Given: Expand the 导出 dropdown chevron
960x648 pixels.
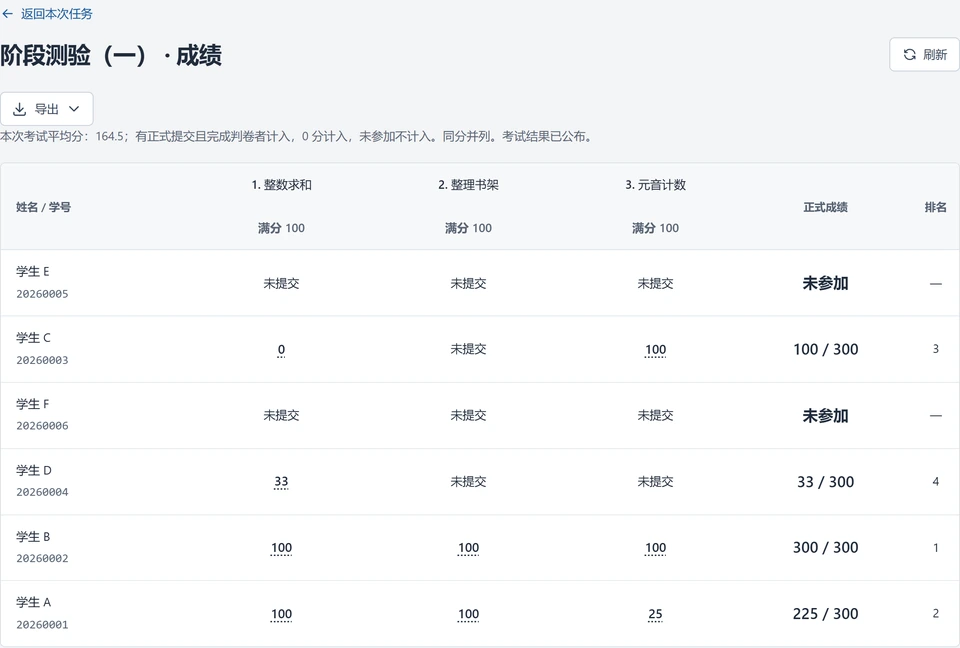Looking at the screenshot, I should [x=74, y=109].
